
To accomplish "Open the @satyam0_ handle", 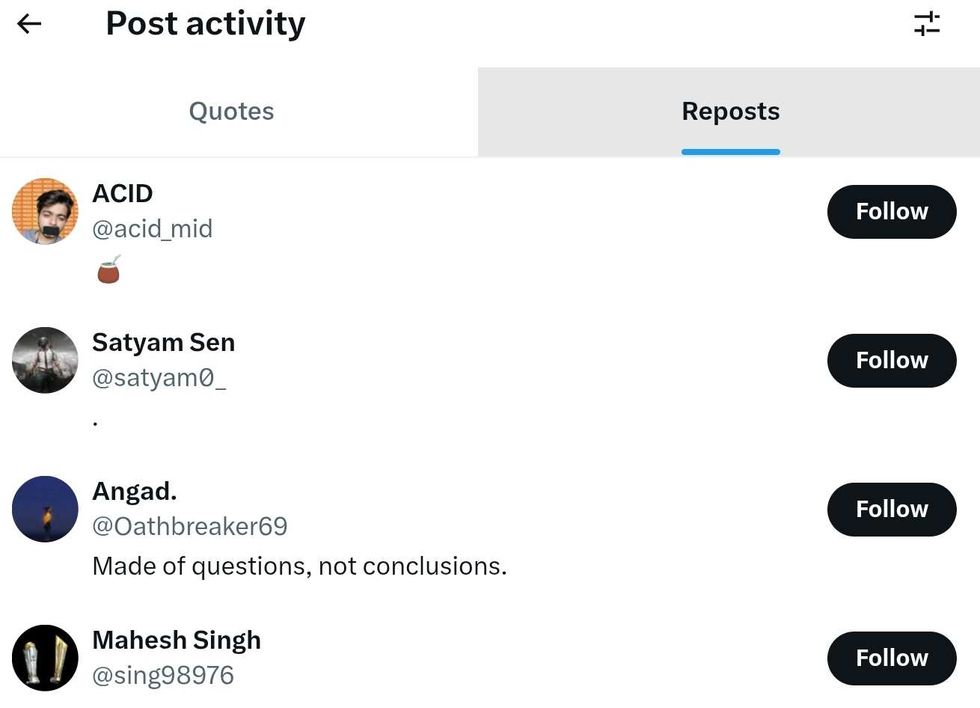I will 159,378.
